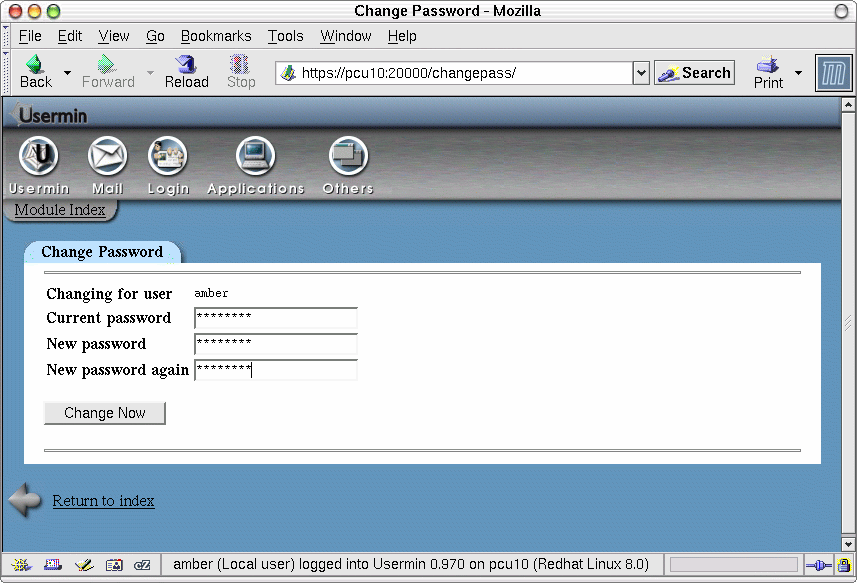This screenshot has height=583, width=857.
Task: Open Mail component icon in status bar
Action: 52,565
